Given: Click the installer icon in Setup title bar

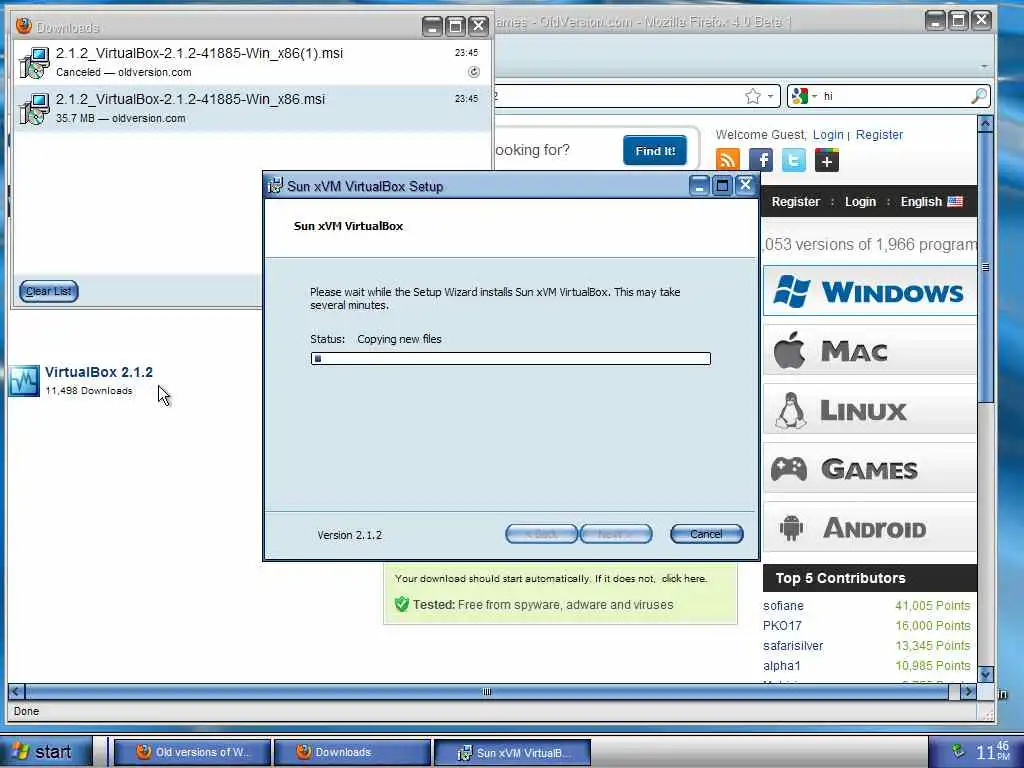Looking at the screenshot, I should click(275, 186).
